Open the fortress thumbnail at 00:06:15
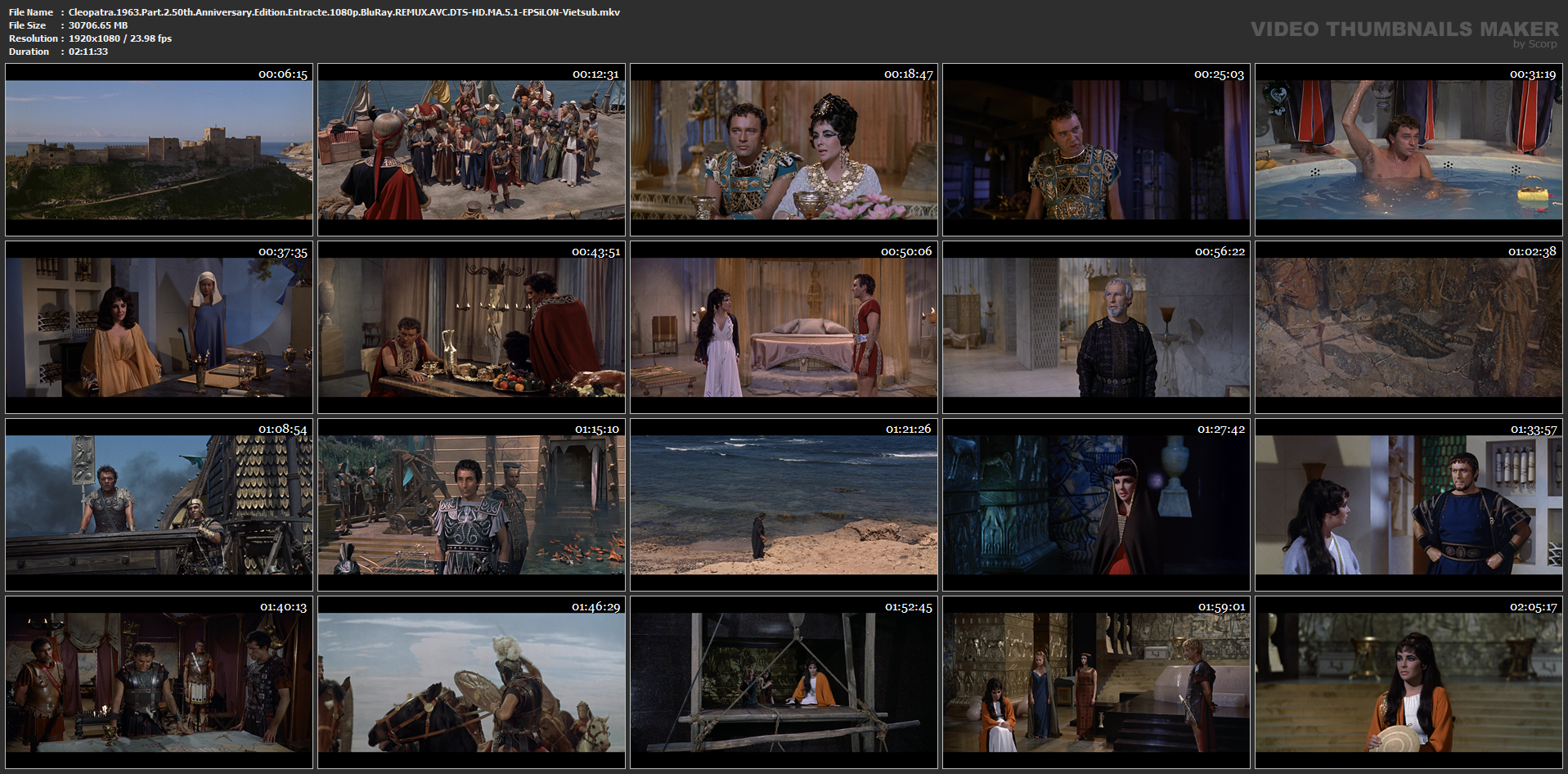1568x774 pixels. (159, 150)
